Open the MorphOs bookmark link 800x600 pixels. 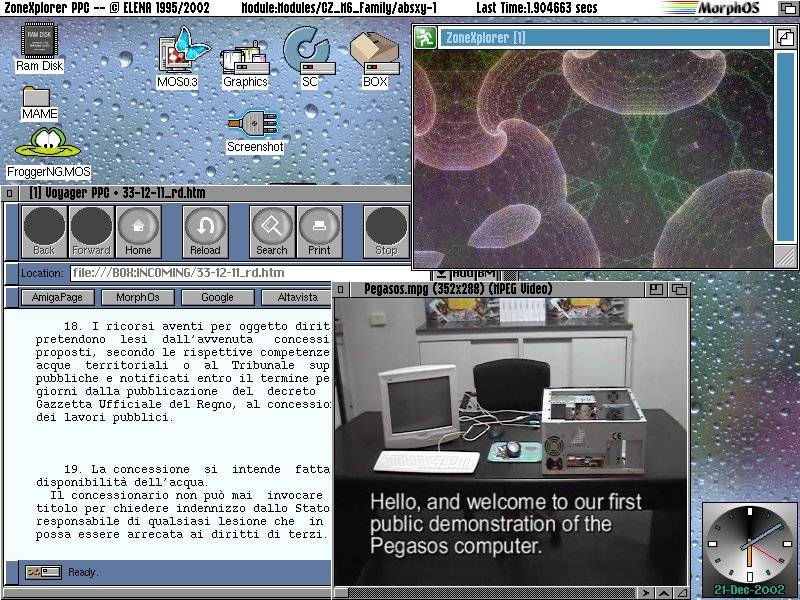pyautogui.click(x=138, y=297)
